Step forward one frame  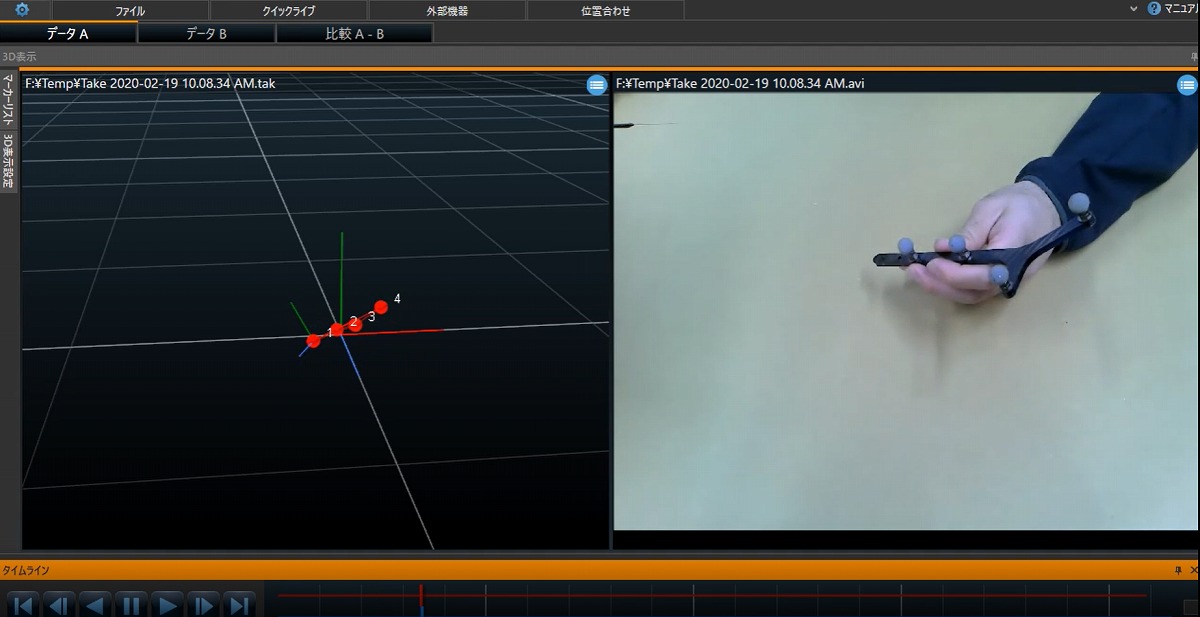[203, 604]
